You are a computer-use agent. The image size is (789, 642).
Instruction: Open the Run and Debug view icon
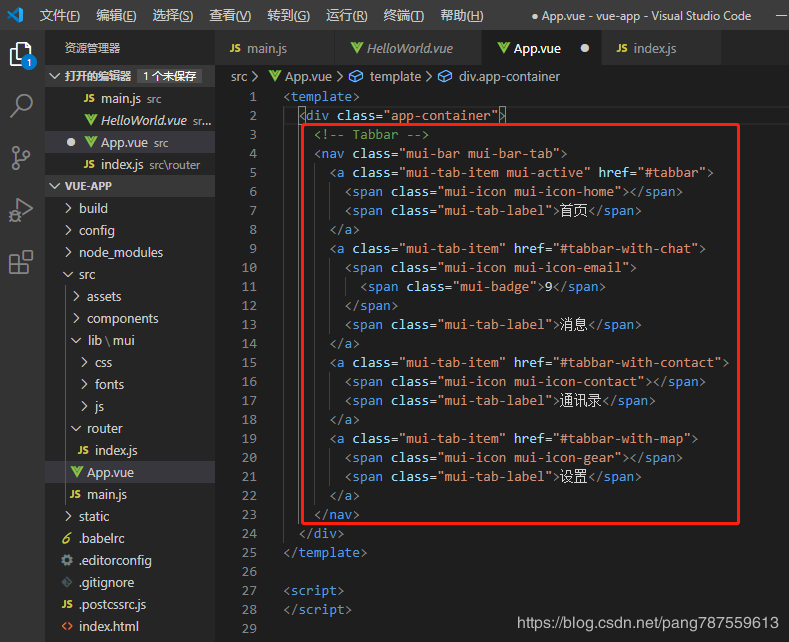(21, 210)
